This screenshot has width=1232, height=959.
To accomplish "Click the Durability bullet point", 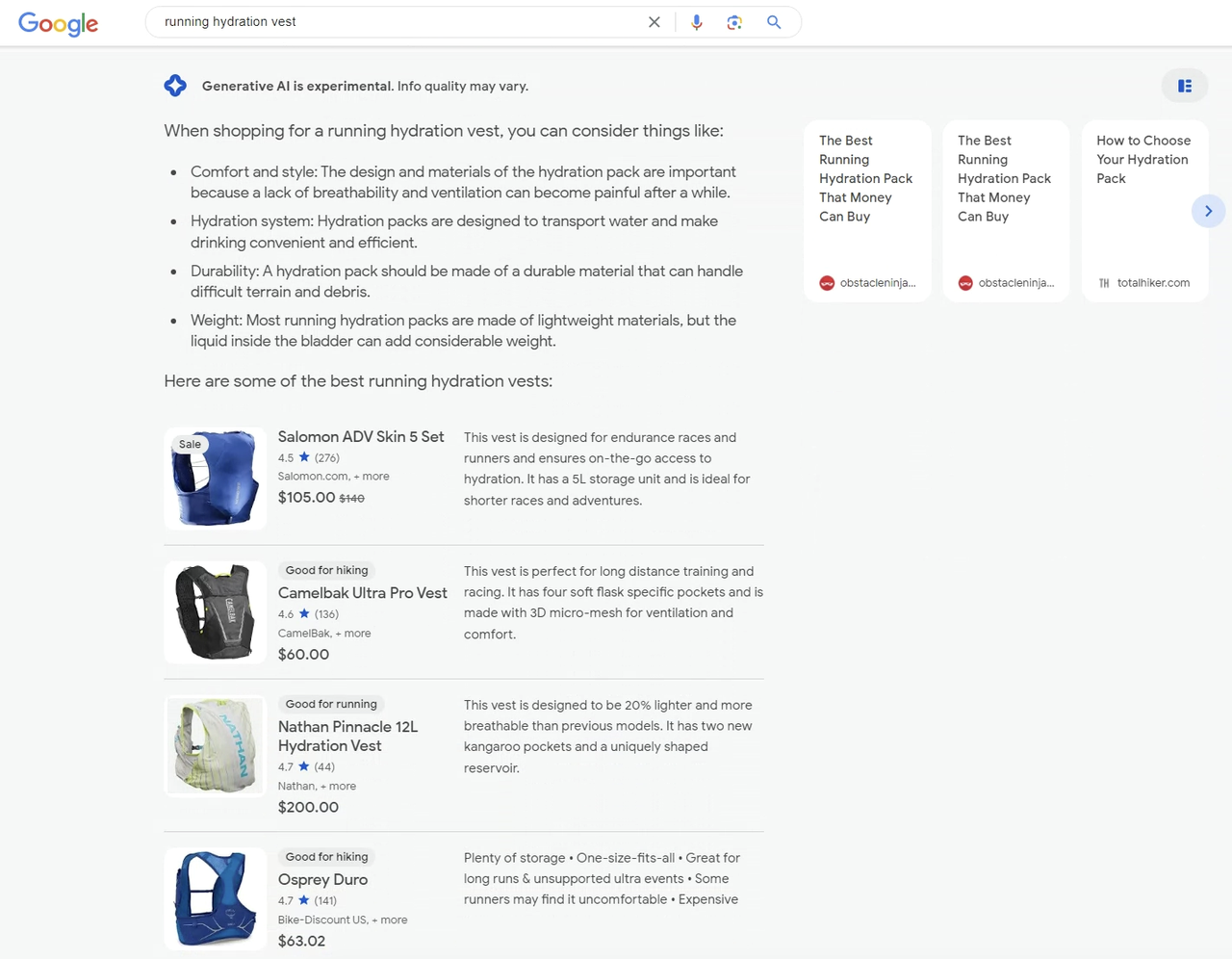I will tap(467, 281).
